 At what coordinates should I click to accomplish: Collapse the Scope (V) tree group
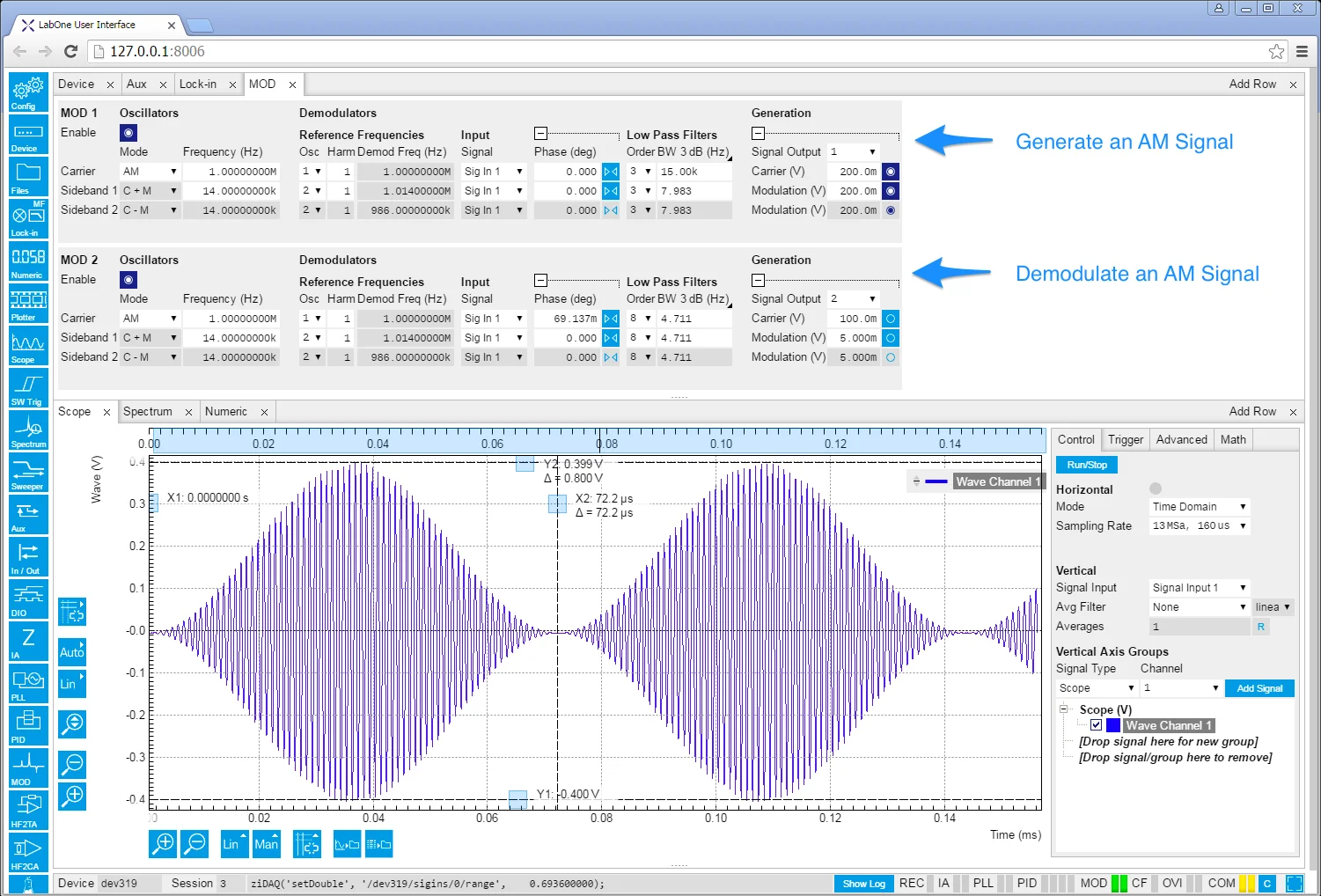[1063, 709]
